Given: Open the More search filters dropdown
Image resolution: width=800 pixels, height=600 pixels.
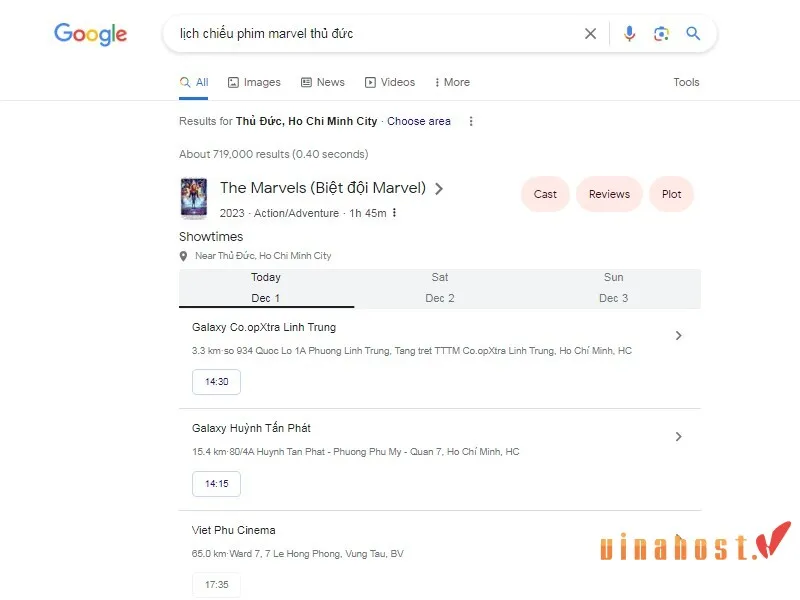Looking at the screenshot, I should coord(452,82).
